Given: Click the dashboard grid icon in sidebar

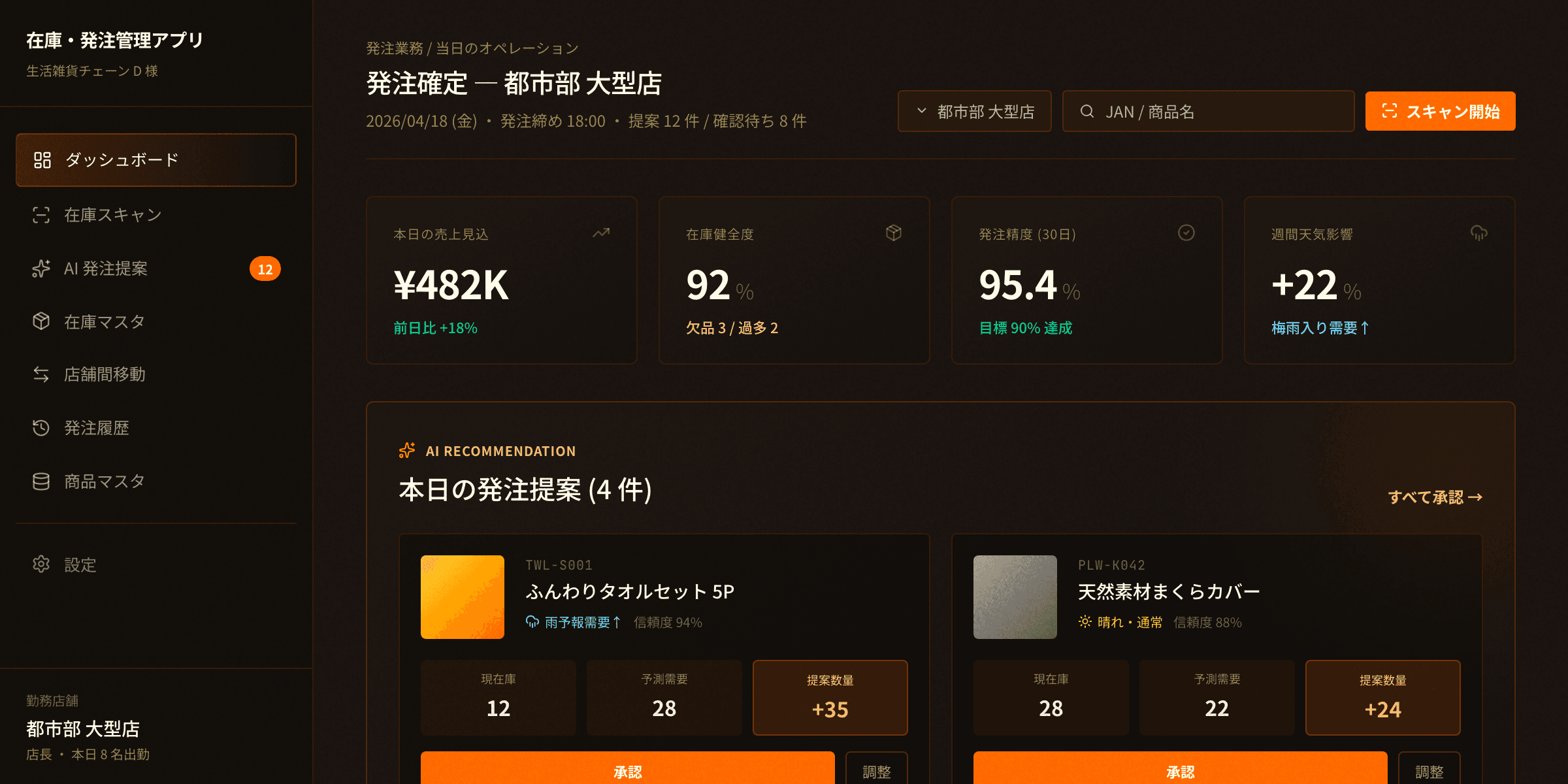Looking at the screenshot, I should click(x=42, y=160).
